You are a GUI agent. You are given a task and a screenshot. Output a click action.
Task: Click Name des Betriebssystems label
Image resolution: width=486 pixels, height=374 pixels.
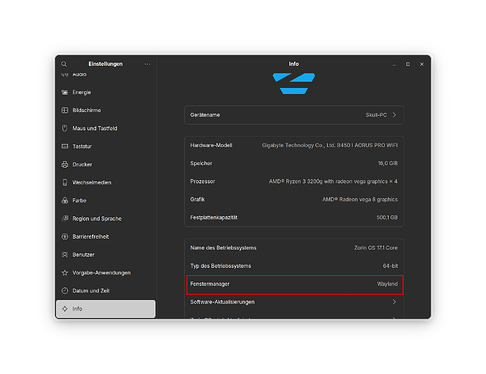(x=223, y=248)
